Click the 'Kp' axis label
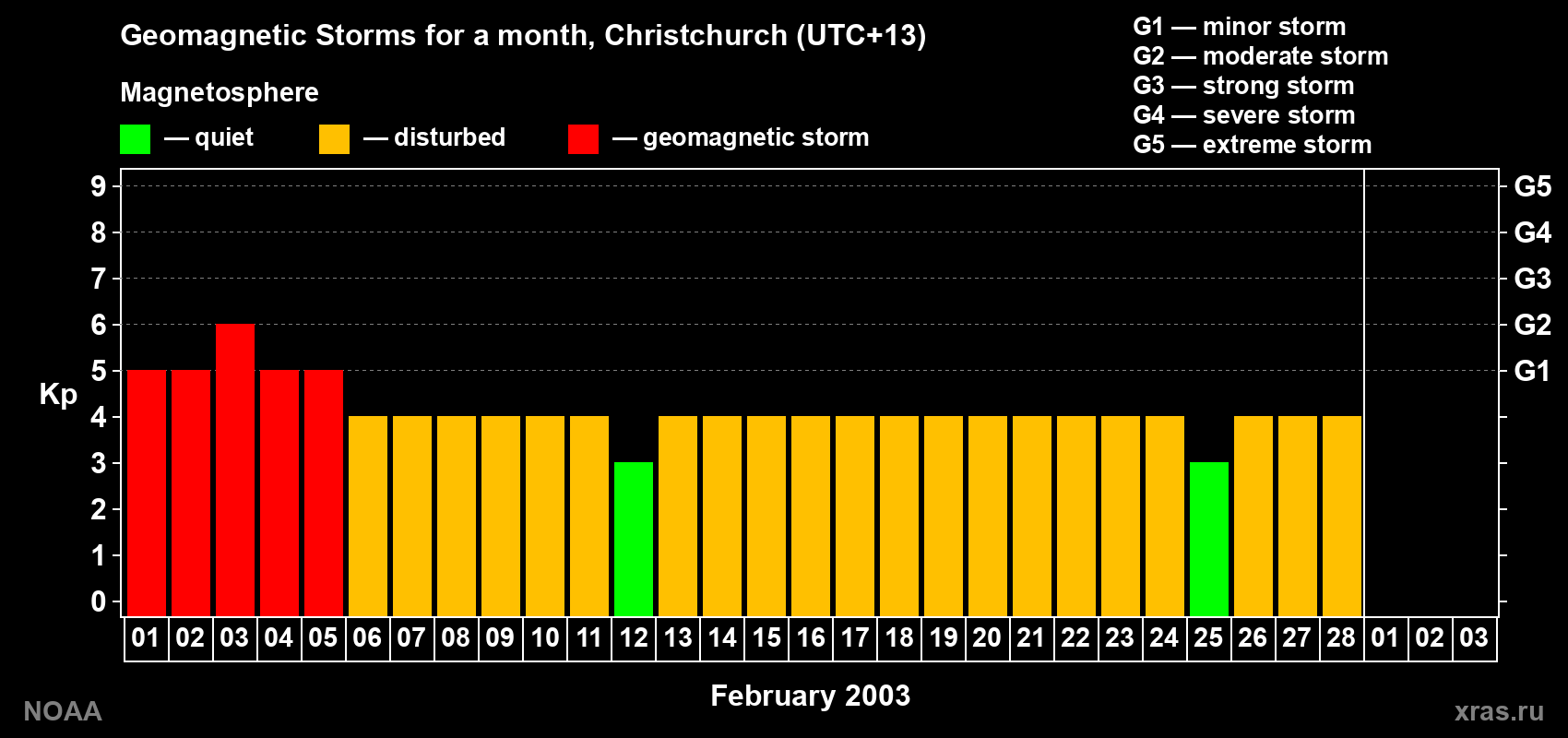 click(x=58, y=394)
